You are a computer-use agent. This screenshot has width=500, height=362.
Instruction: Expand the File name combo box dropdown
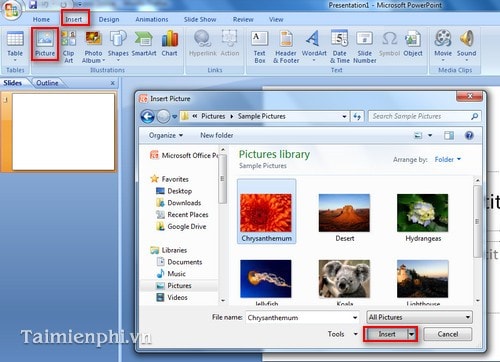pos(355,317)
